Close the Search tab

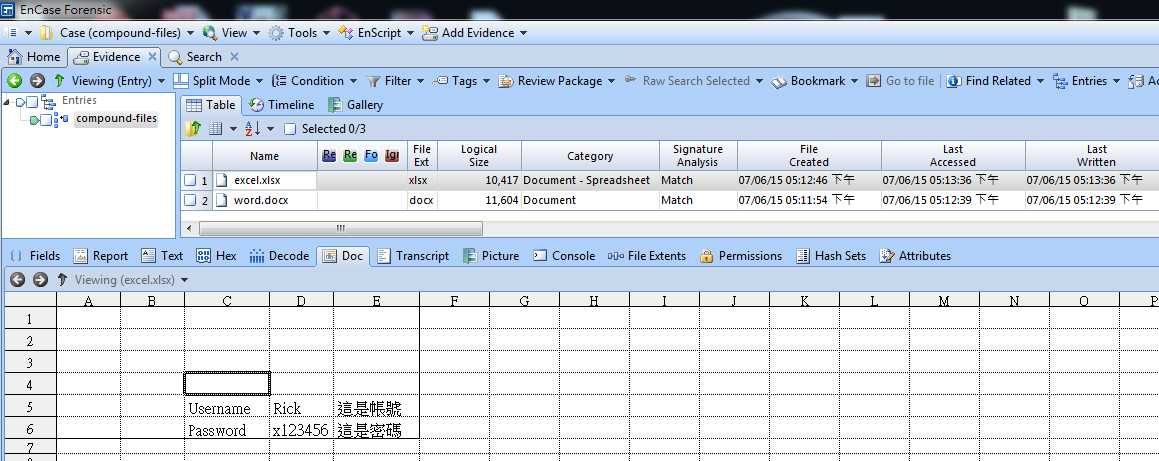234,57
